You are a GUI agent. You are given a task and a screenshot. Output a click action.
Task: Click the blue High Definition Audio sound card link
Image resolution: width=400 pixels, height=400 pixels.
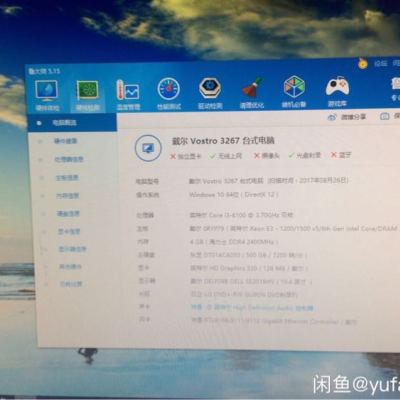coord(252,308)
